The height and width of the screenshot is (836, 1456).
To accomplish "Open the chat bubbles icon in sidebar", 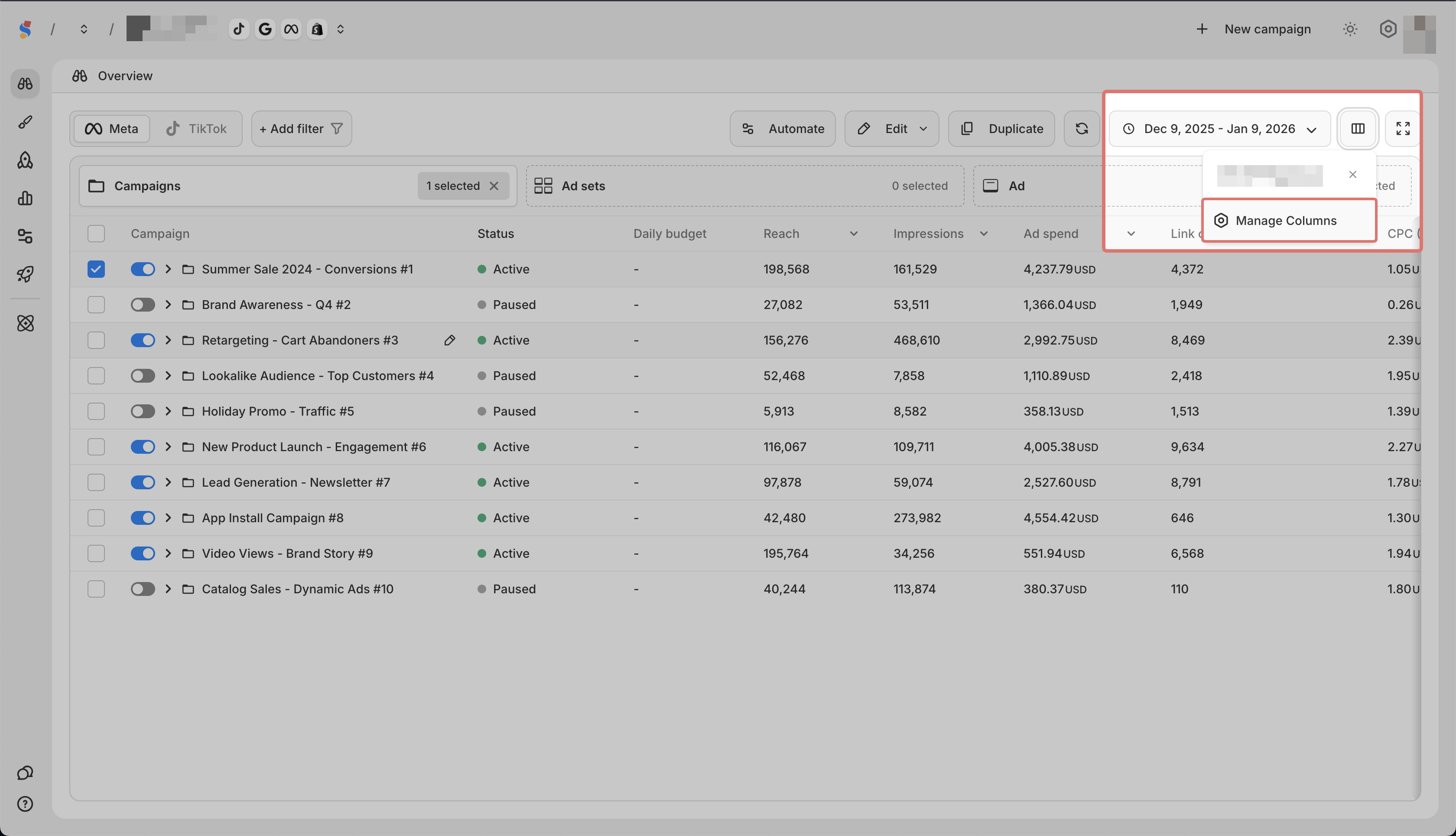I will click(25, 773).
